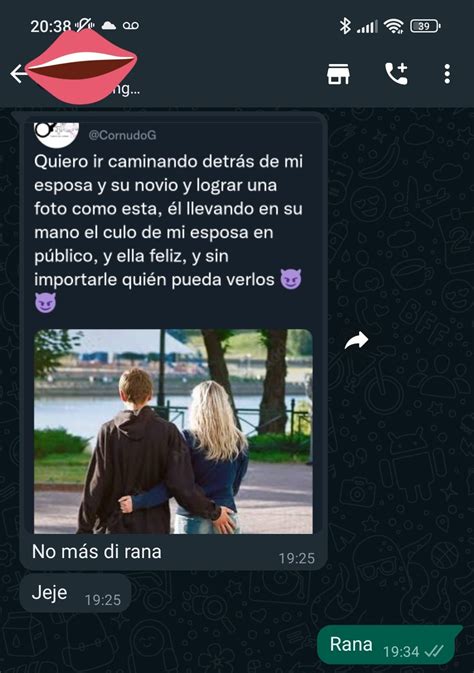Open the contact info from the truncated name
This screenshot has height=673, width=474.
tap(128, 89)
